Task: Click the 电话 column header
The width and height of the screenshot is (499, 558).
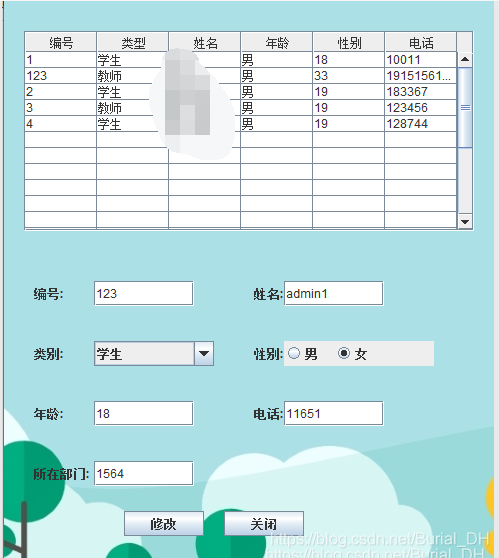Action: click(421, 43)
